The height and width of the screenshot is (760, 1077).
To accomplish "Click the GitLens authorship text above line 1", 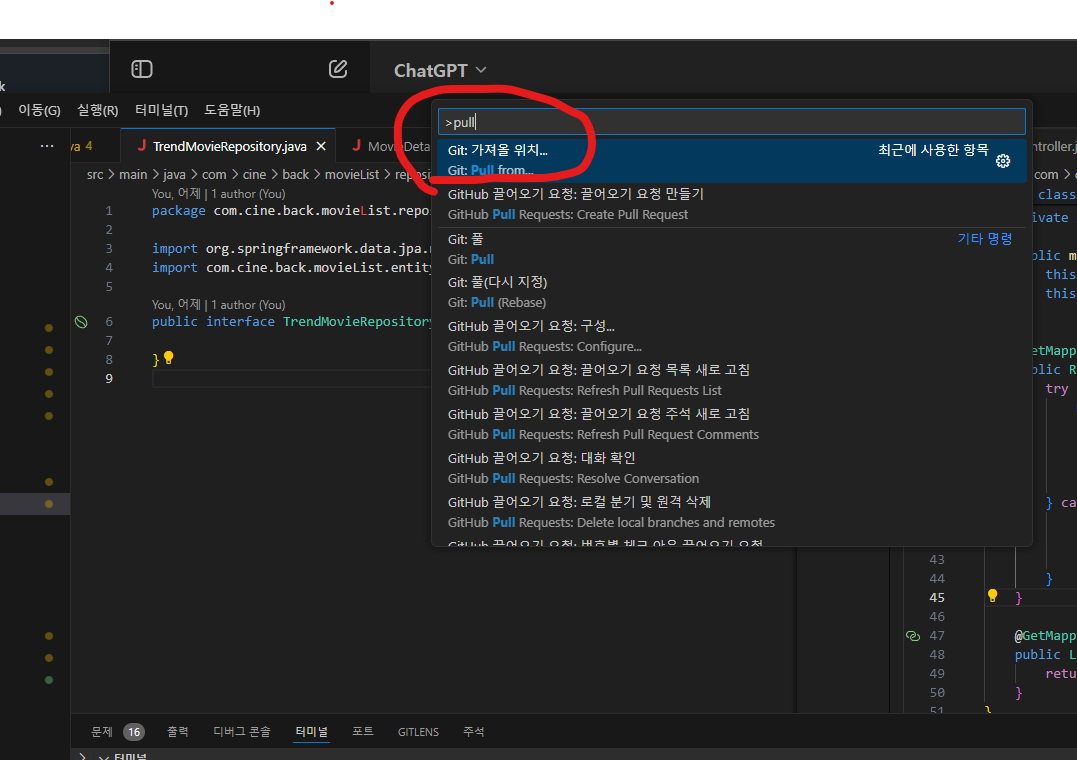I will pyautogui.click(x=218, y=194).
